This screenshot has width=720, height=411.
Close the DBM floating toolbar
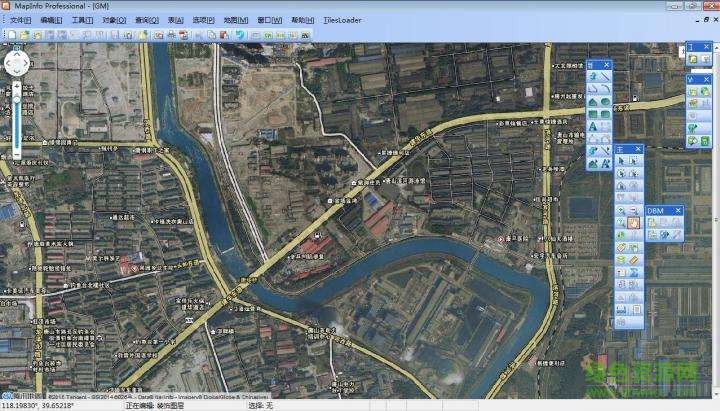678,210
